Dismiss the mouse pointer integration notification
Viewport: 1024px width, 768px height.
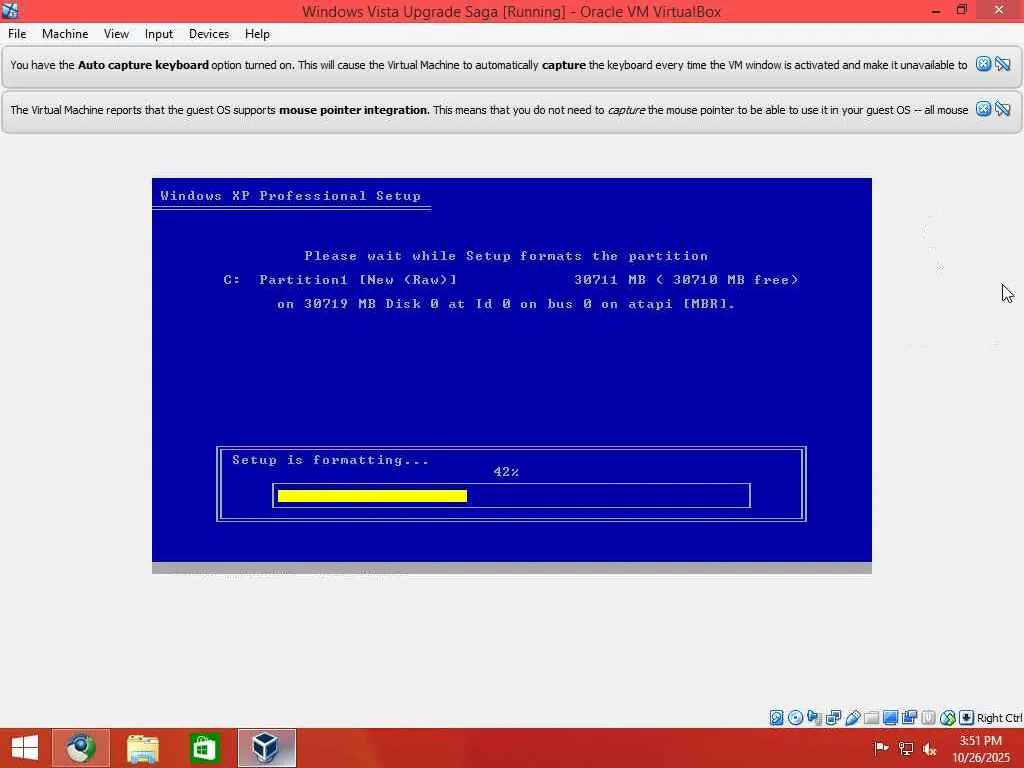[x=984, y=109]
